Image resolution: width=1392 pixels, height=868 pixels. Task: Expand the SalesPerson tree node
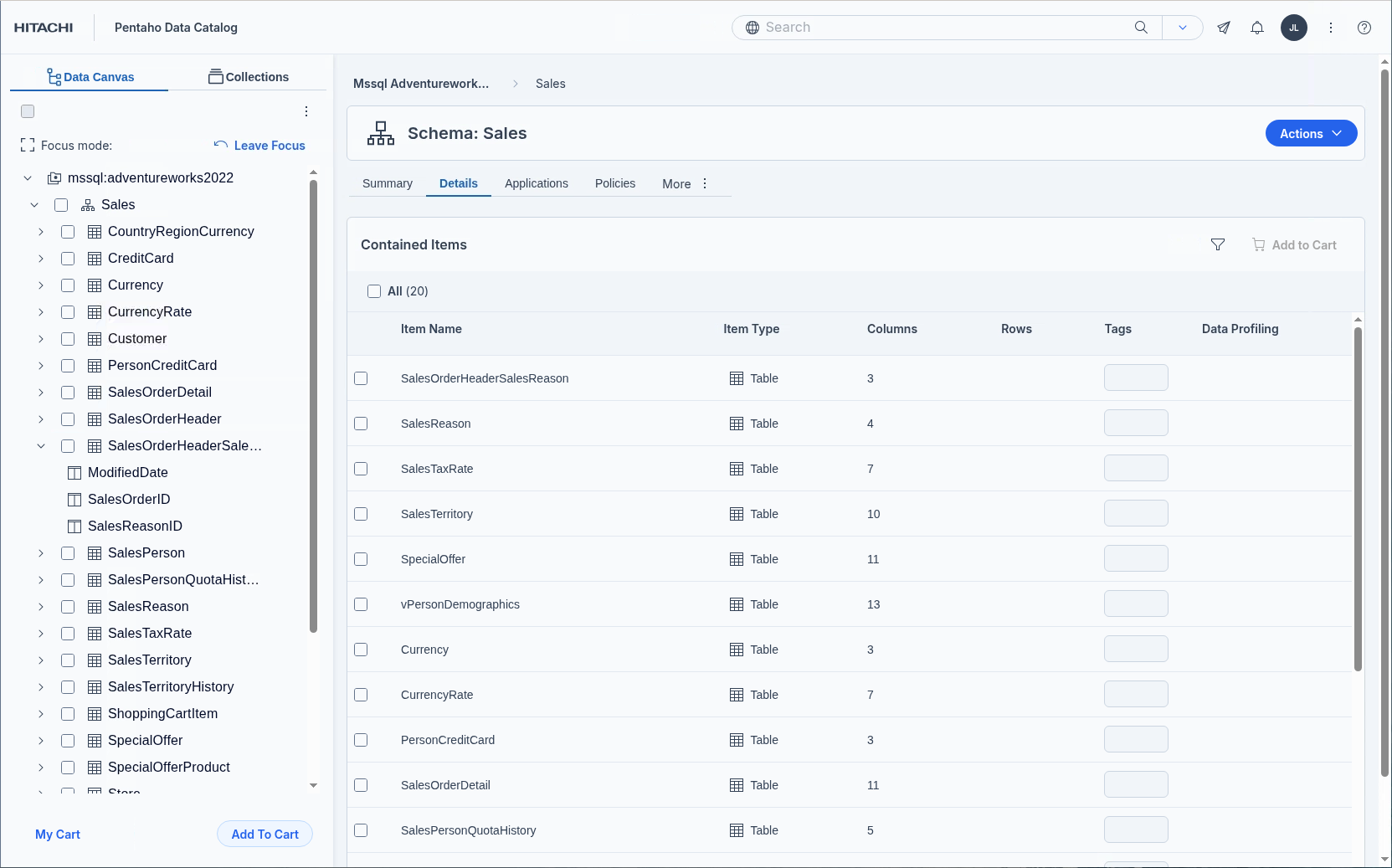(x=41, y=553)
